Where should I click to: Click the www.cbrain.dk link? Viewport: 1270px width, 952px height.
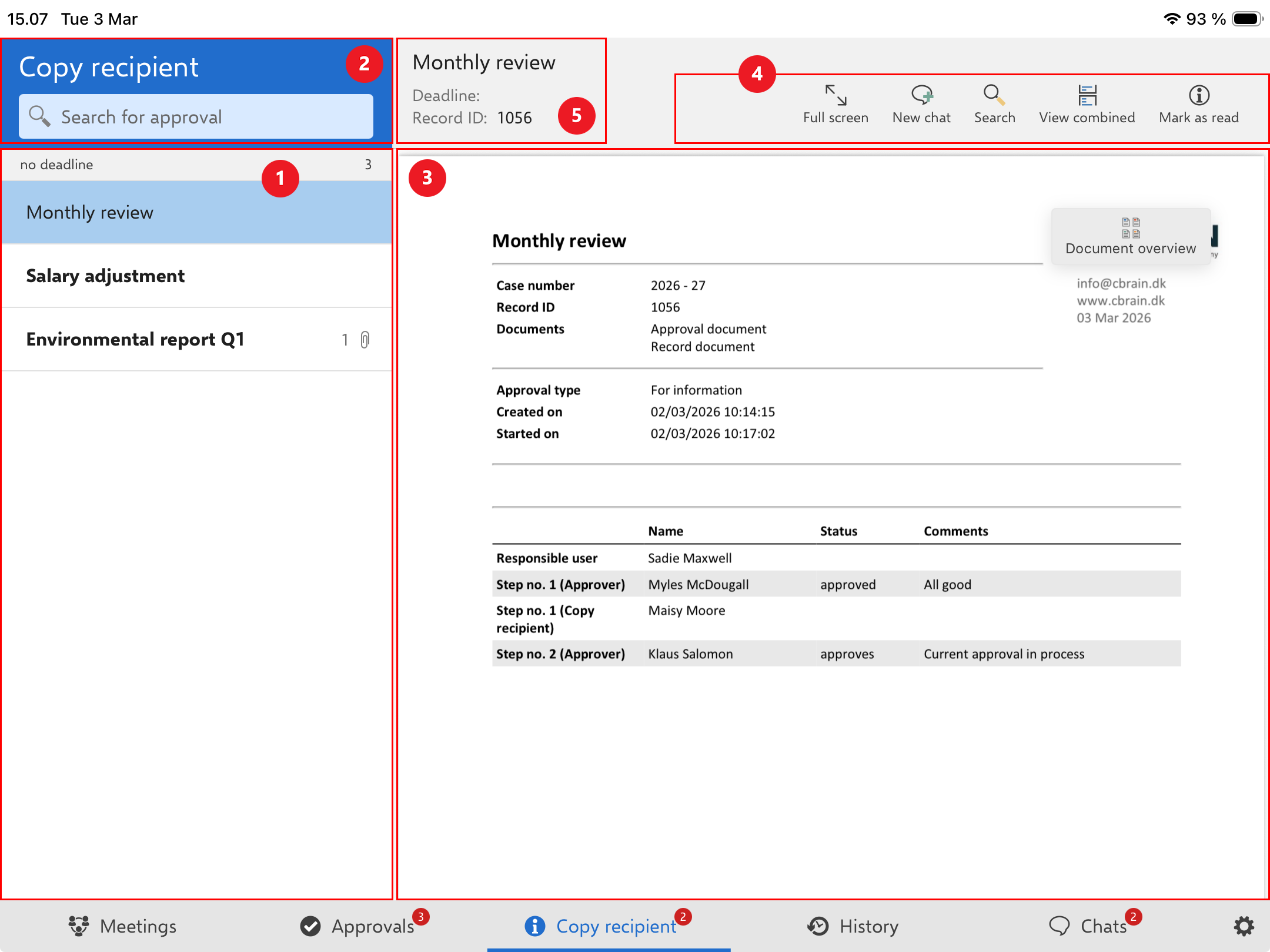pos(1121,300)
